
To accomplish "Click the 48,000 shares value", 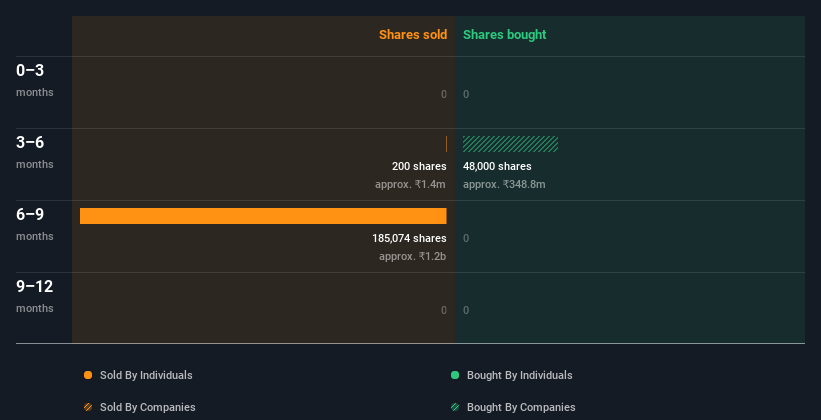I will [x=497, y=166].
